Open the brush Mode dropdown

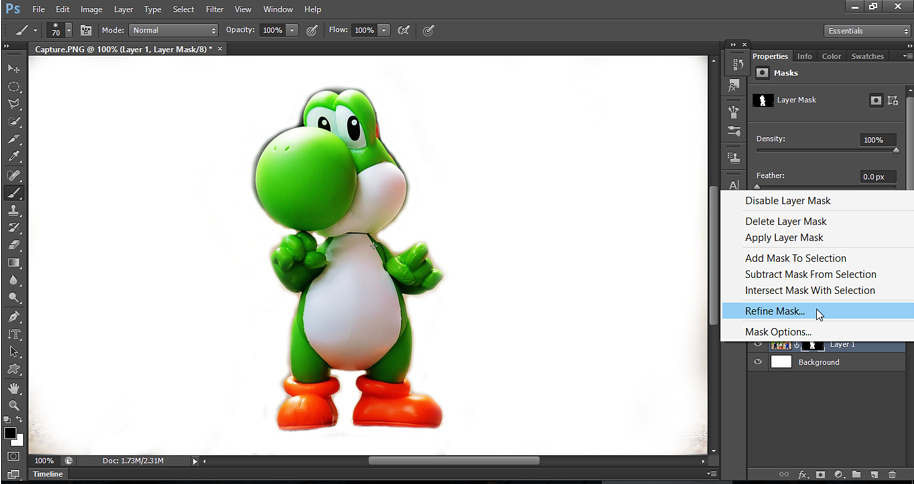[x=173, y=30]
